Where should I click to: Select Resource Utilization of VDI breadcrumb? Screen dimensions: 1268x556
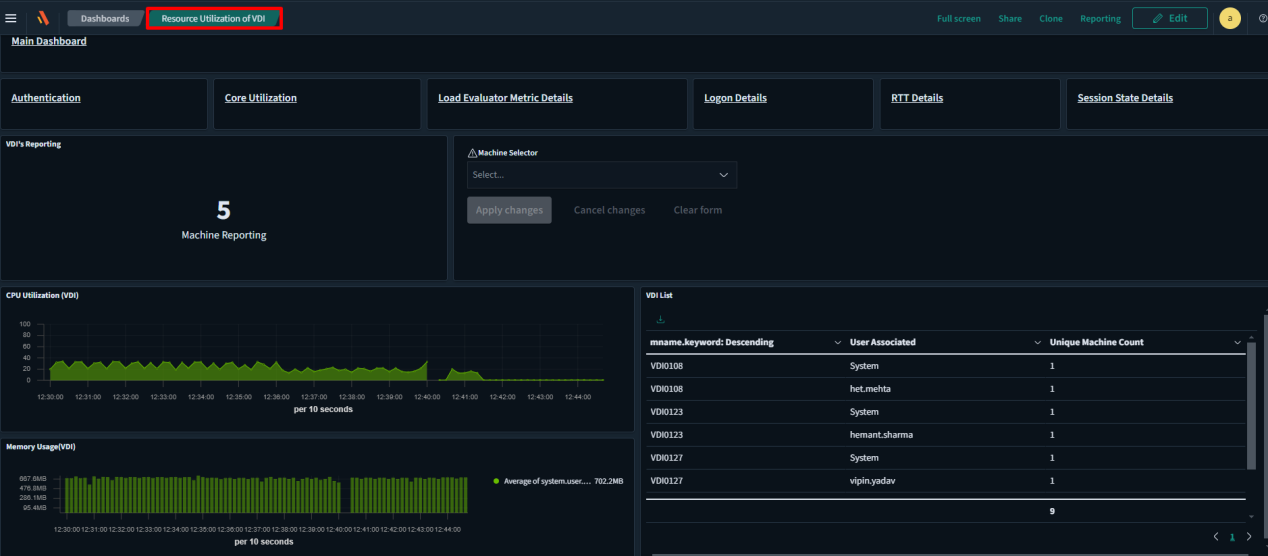point(214,18)
